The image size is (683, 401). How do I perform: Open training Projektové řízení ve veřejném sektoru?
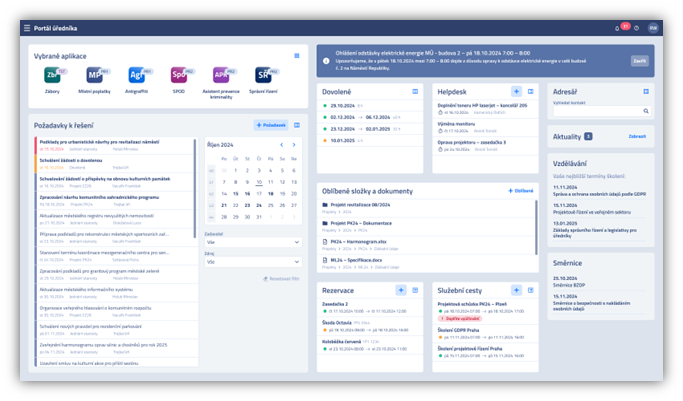(599, 209)
